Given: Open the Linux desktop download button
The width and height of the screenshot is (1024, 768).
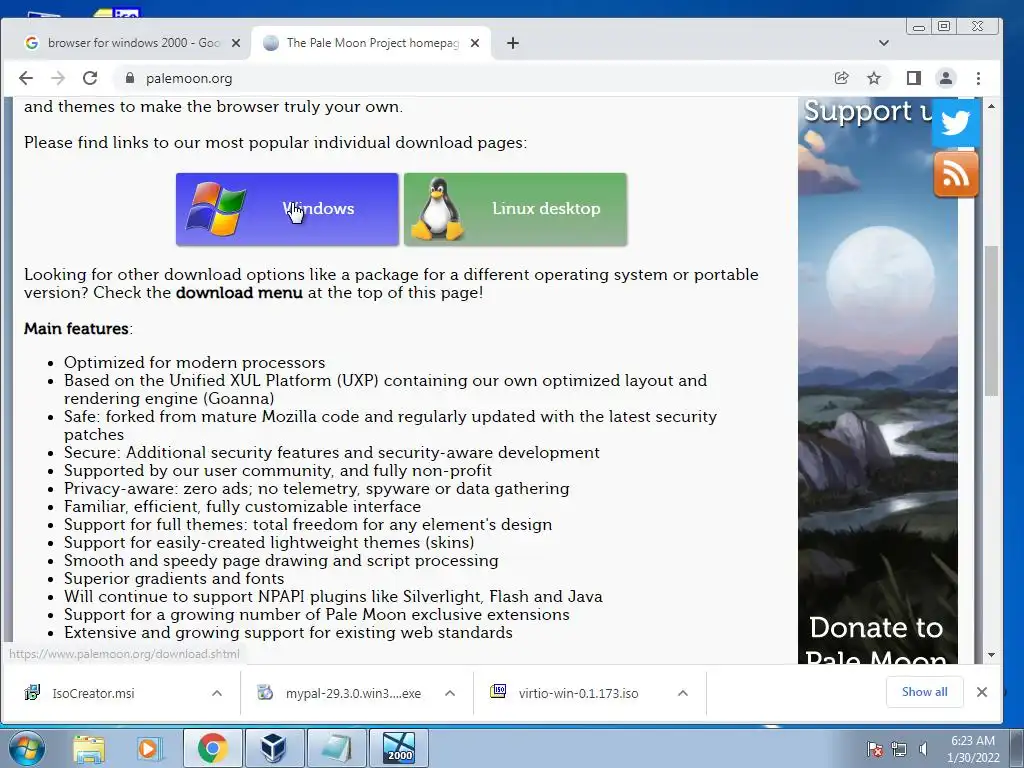Looking at the screenshot, I should 515,209.
